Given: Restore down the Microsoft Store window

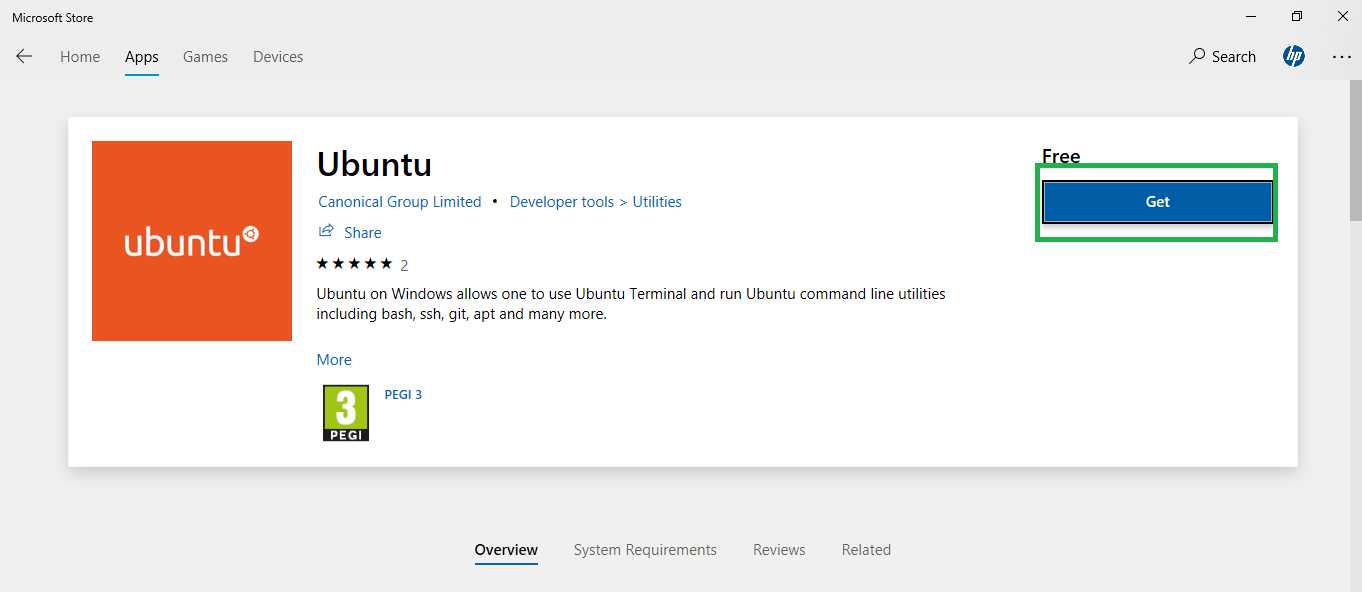Looking at the screenshot, I should pos(1297,17).
